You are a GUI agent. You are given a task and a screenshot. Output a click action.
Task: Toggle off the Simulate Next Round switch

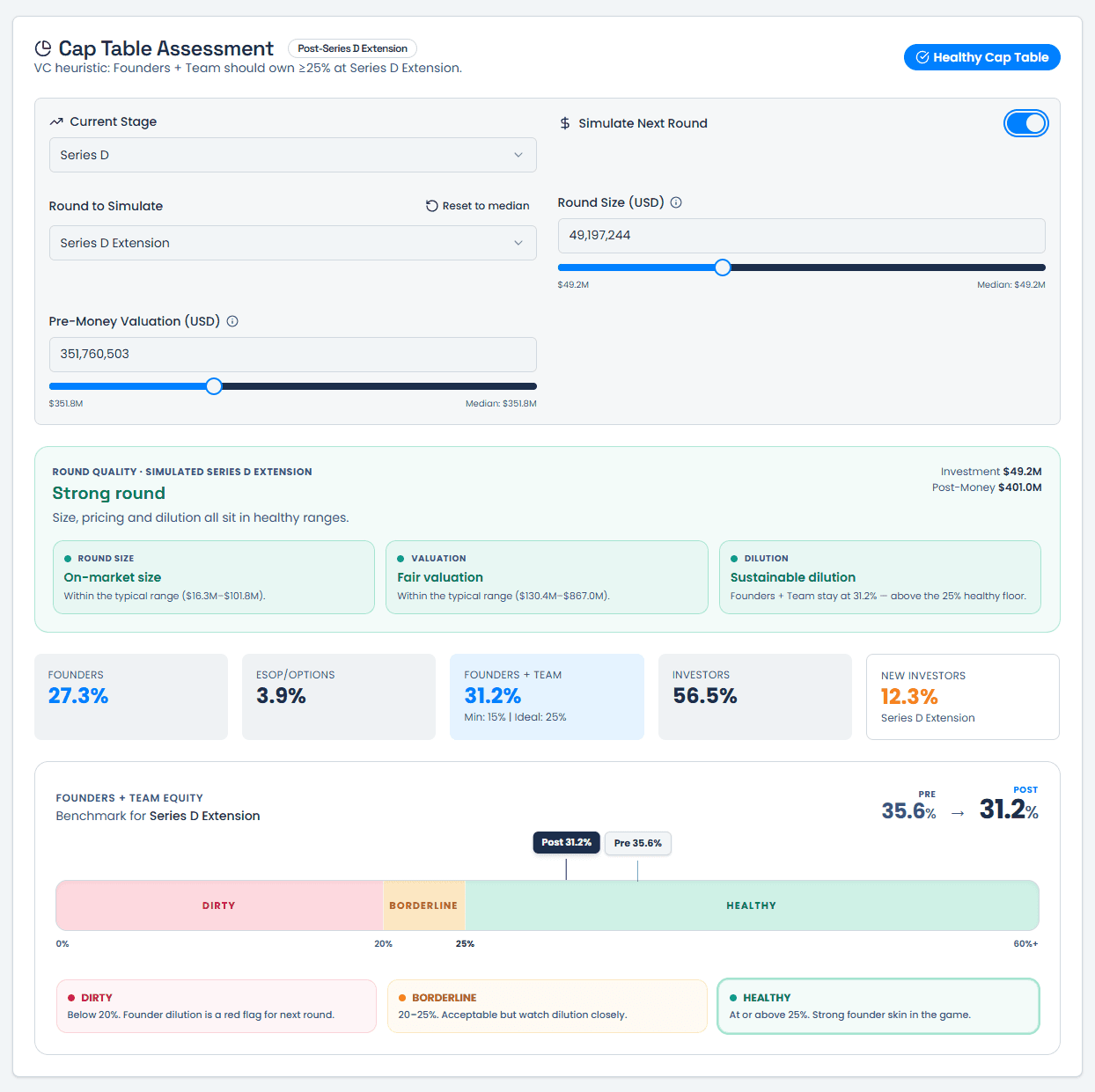[x=1026, y=123]
